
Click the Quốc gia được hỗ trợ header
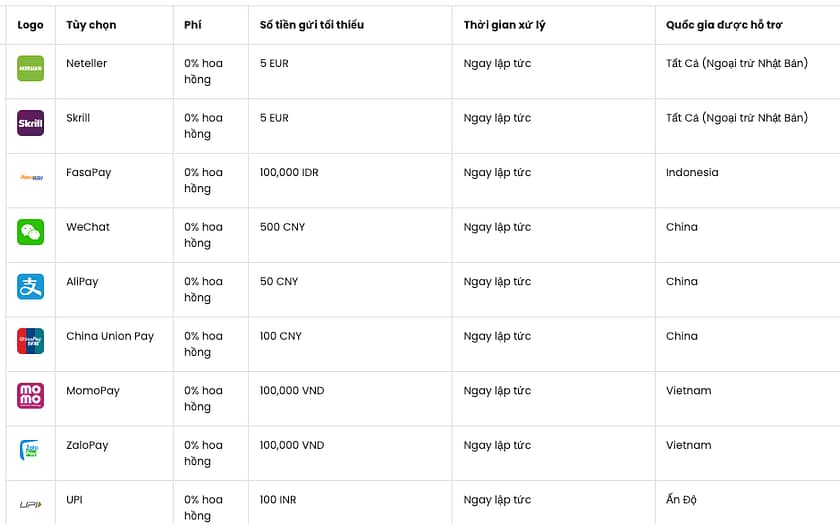click(x=724, y=25)
